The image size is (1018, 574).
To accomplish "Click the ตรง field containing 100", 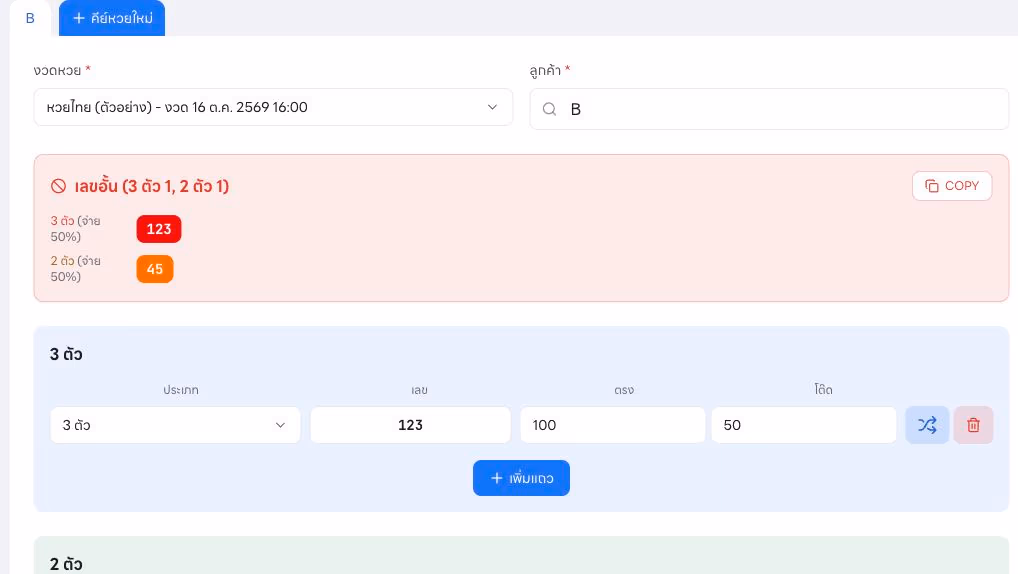I will click(612, 425).
